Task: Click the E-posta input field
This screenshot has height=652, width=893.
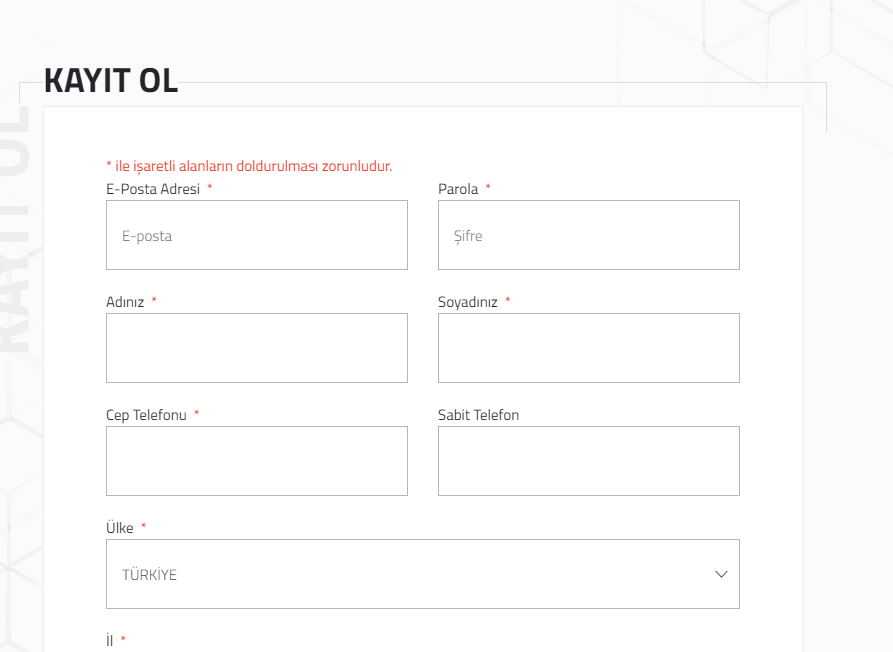Action: tap(257, 235)
